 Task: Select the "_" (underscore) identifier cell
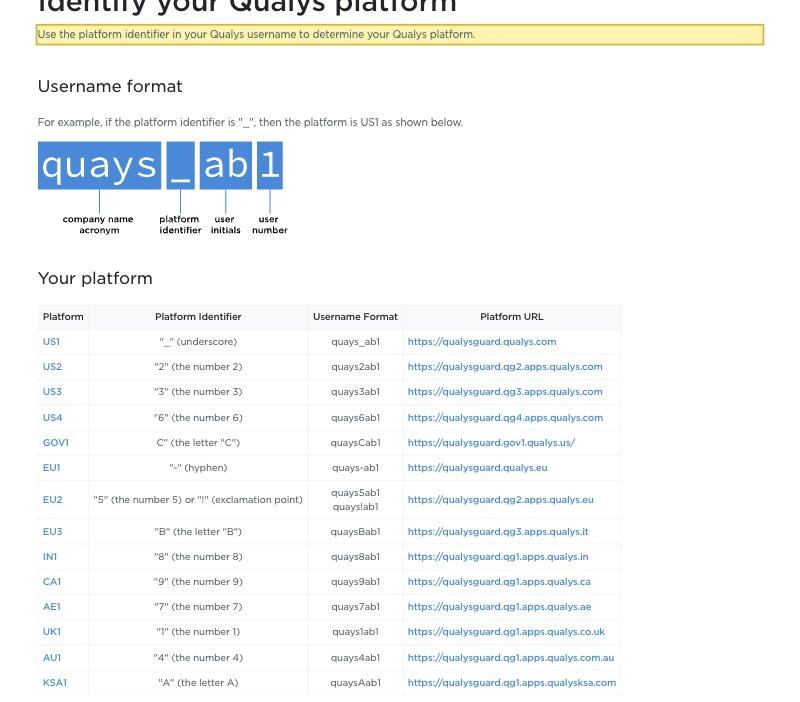tap(198, 341)
